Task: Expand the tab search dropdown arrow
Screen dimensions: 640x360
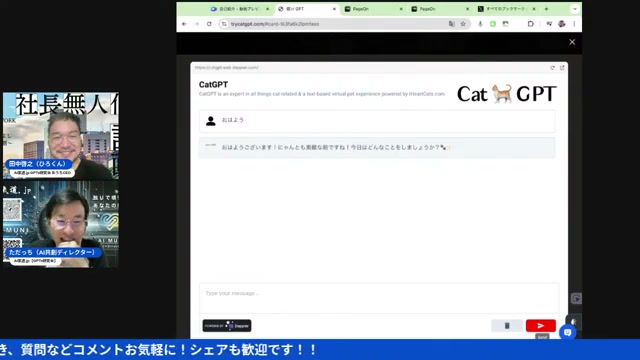Action: (575, 9)
